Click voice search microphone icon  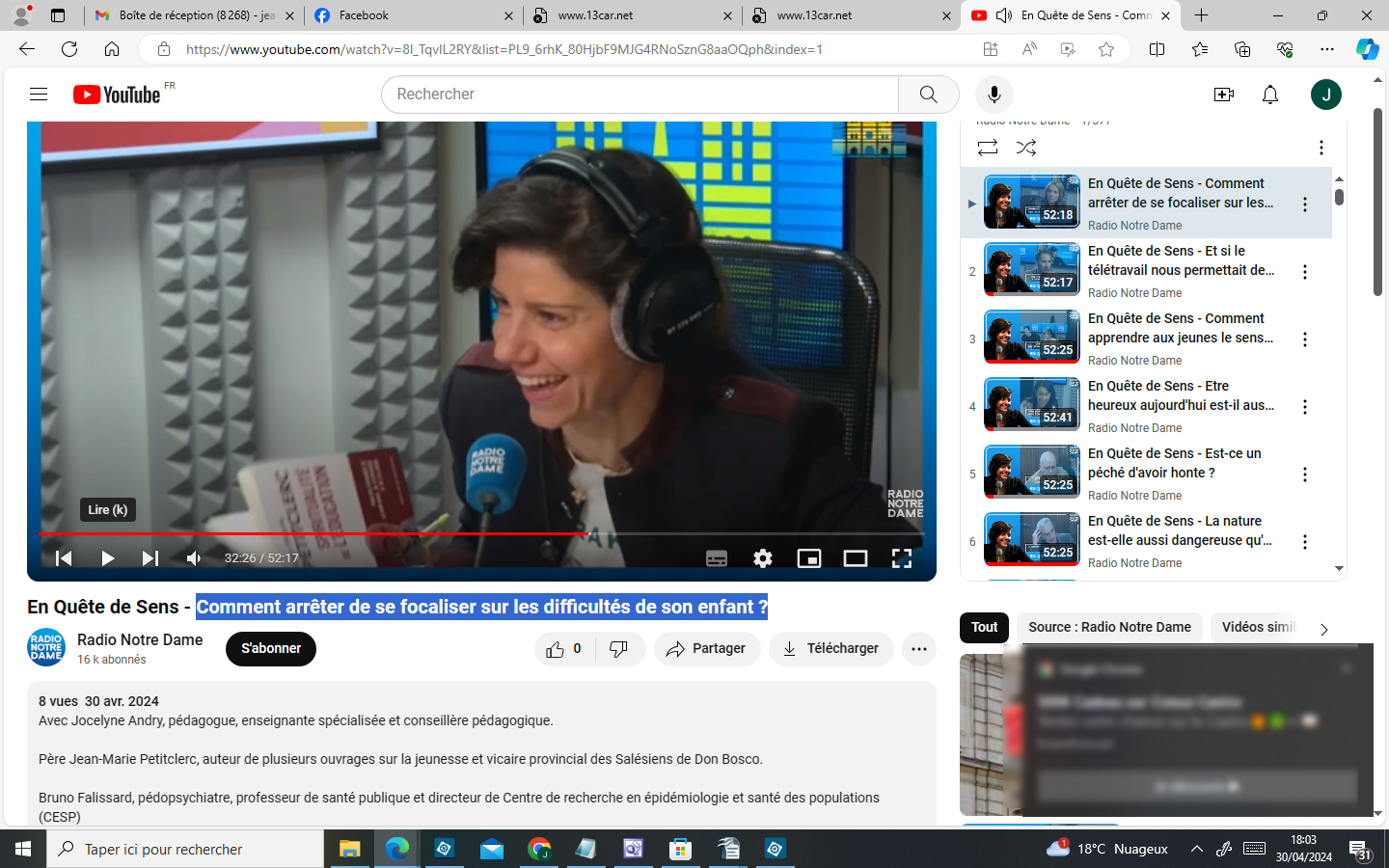pyautogui.click(x=994, y=95)
